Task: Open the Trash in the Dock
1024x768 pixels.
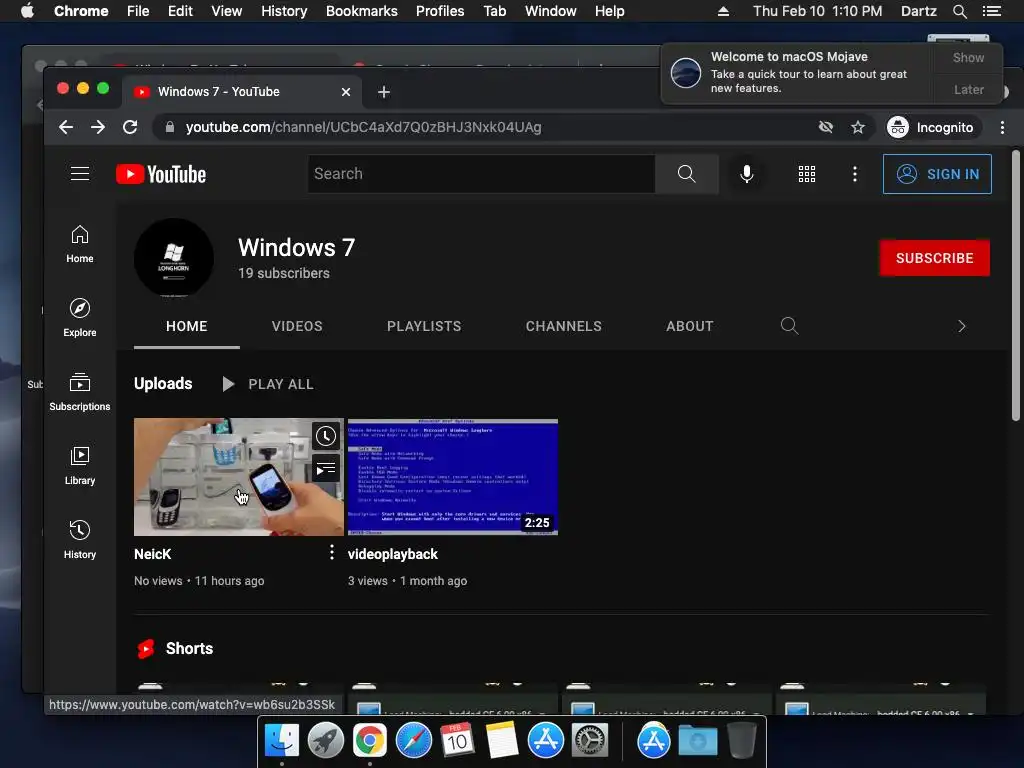Action: [x=742, y=741]
